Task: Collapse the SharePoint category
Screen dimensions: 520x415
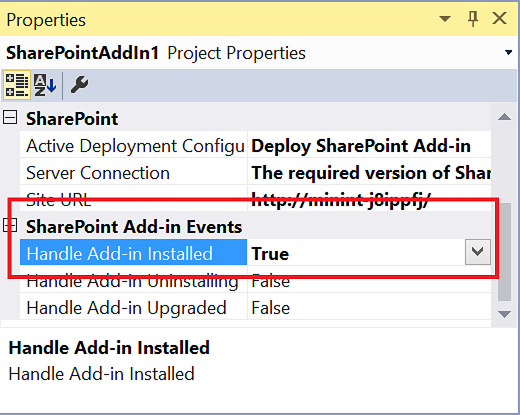Action: click(10, 118)
